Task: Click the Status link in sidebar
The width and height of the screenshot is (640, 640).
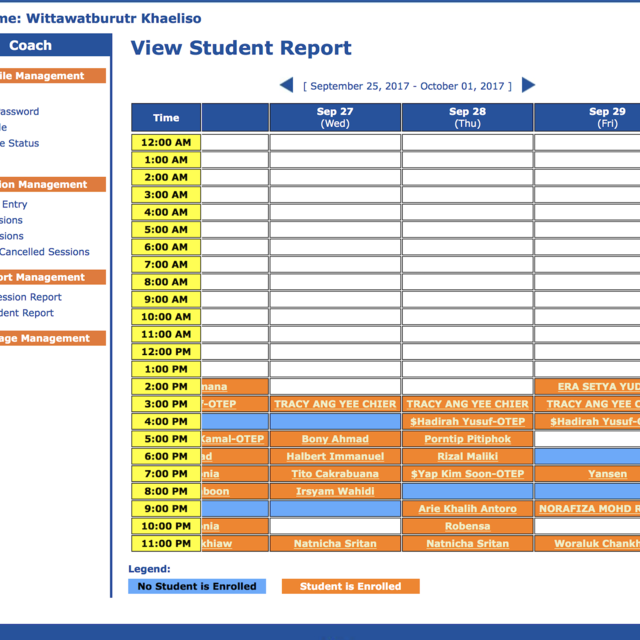Action: (x=20, y=143)
